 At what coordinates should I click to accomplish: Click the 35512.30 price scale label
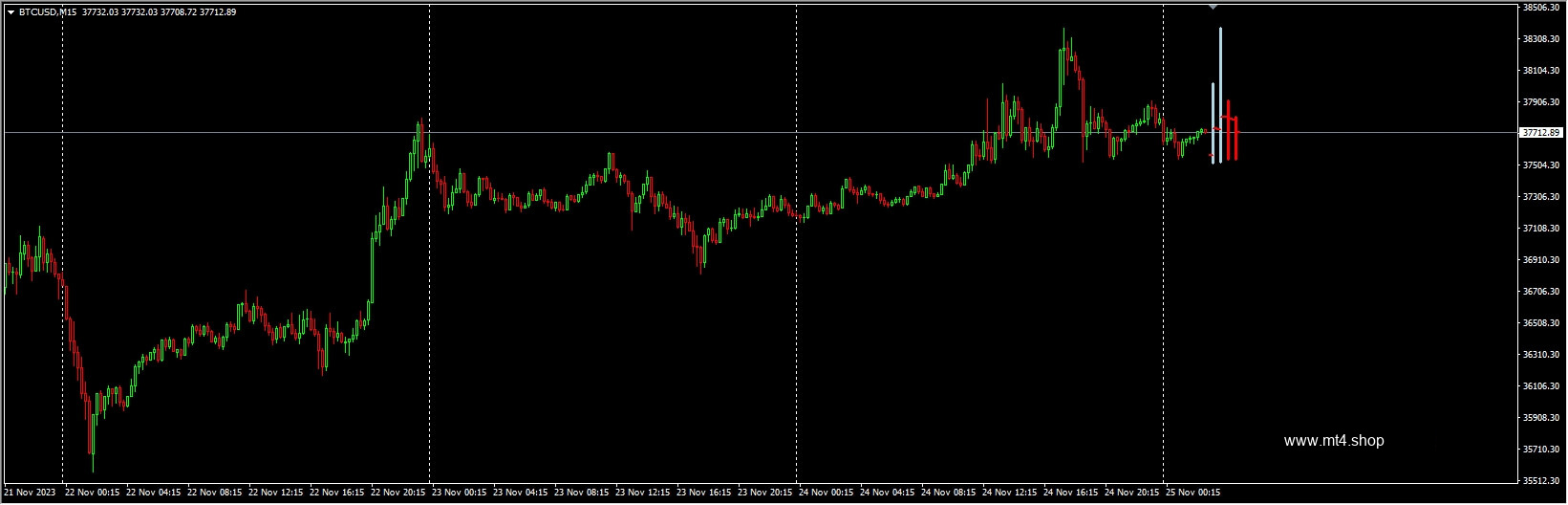click(1541, 481)
